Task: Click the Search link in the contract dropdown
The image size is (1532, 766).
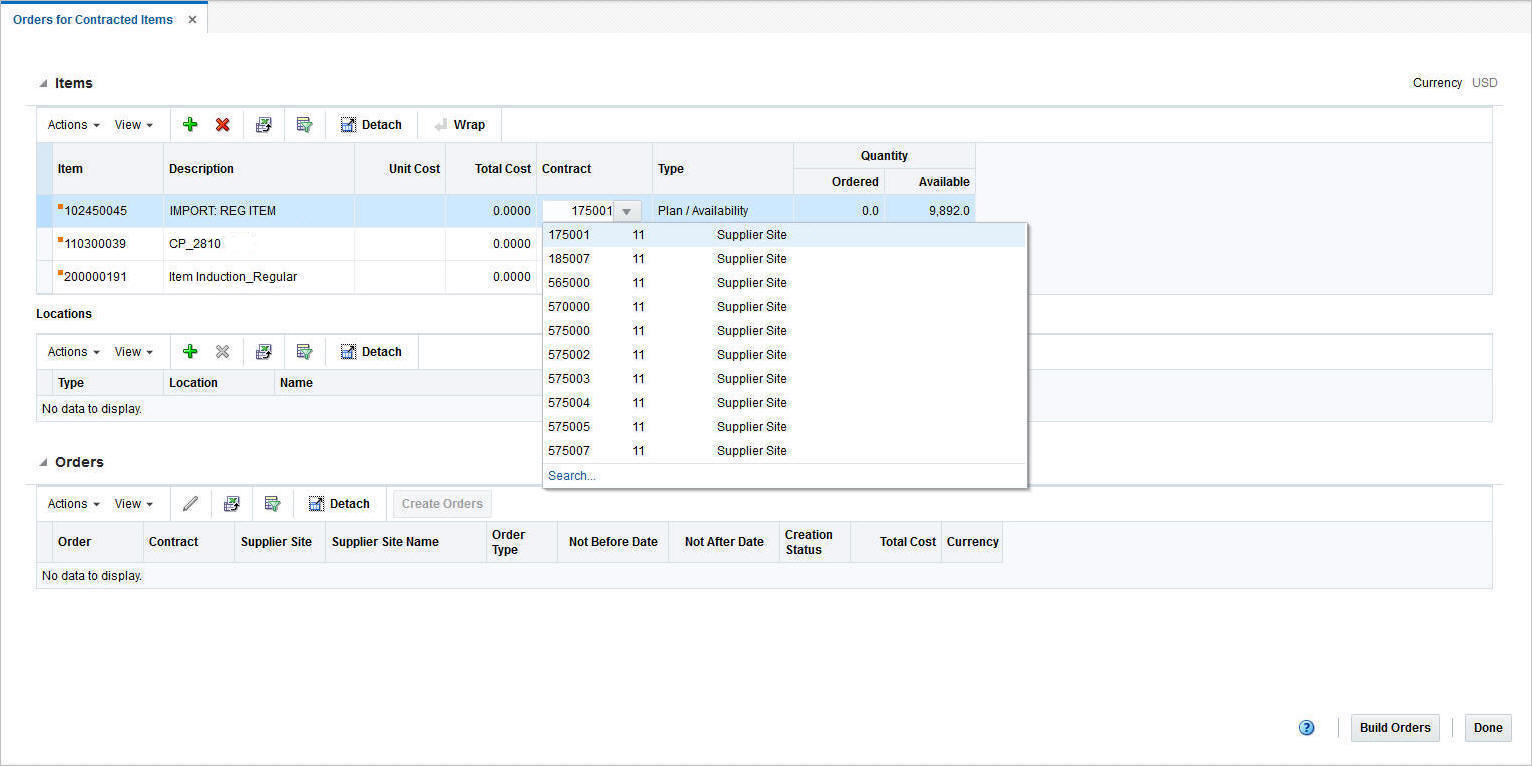Action: [571, 475]
